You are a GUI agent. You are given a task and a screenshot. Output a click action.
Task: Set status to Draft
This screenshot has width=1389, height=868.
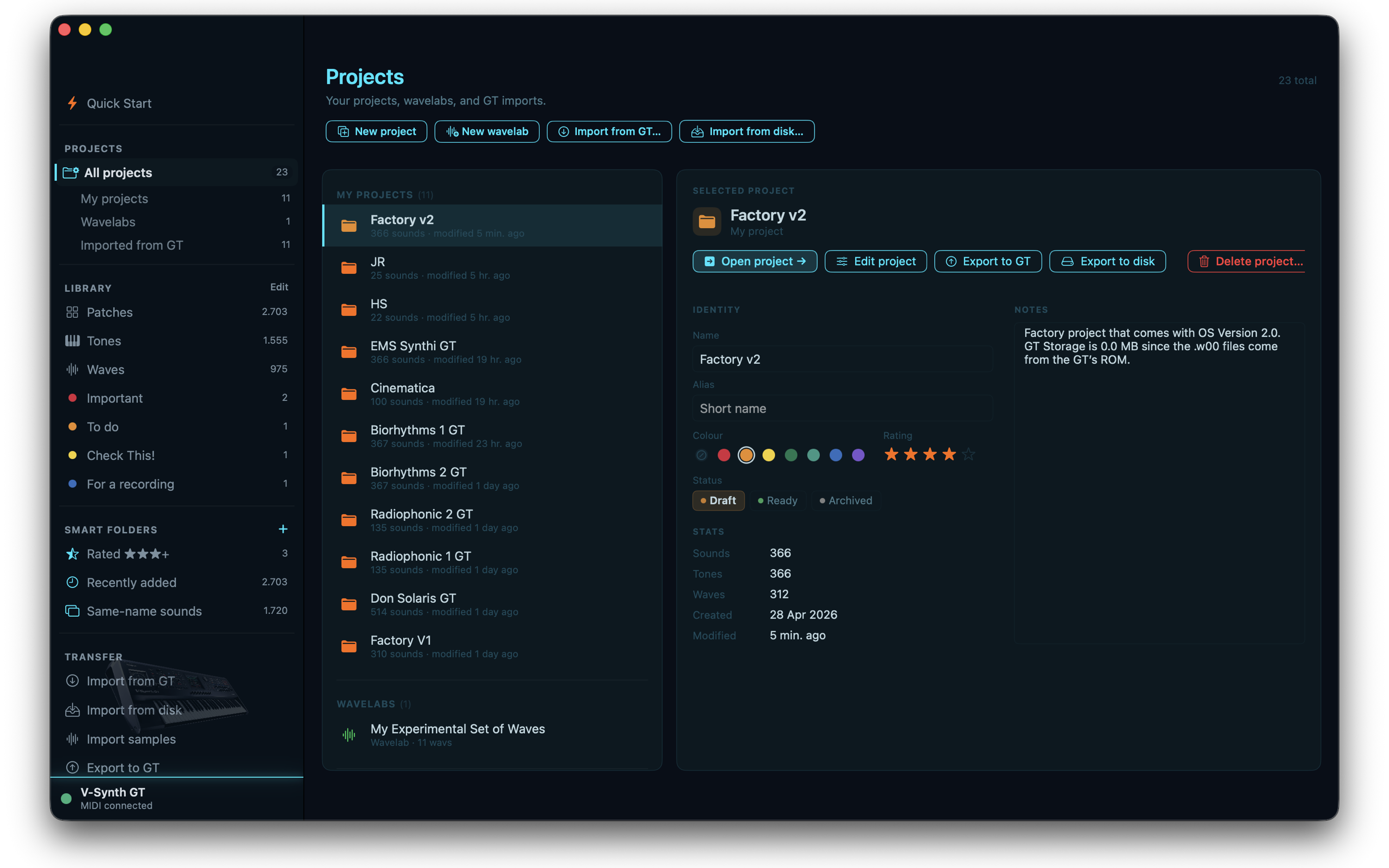tap(718, 501)
